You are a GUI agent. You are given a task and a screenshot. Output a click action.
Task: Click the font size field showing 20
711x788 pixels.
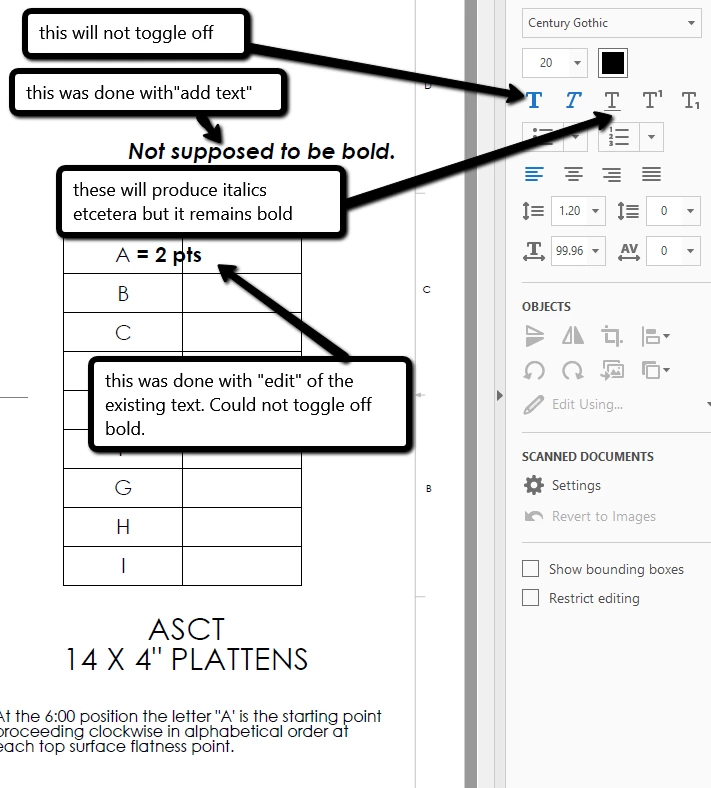(x=546, y=63)
